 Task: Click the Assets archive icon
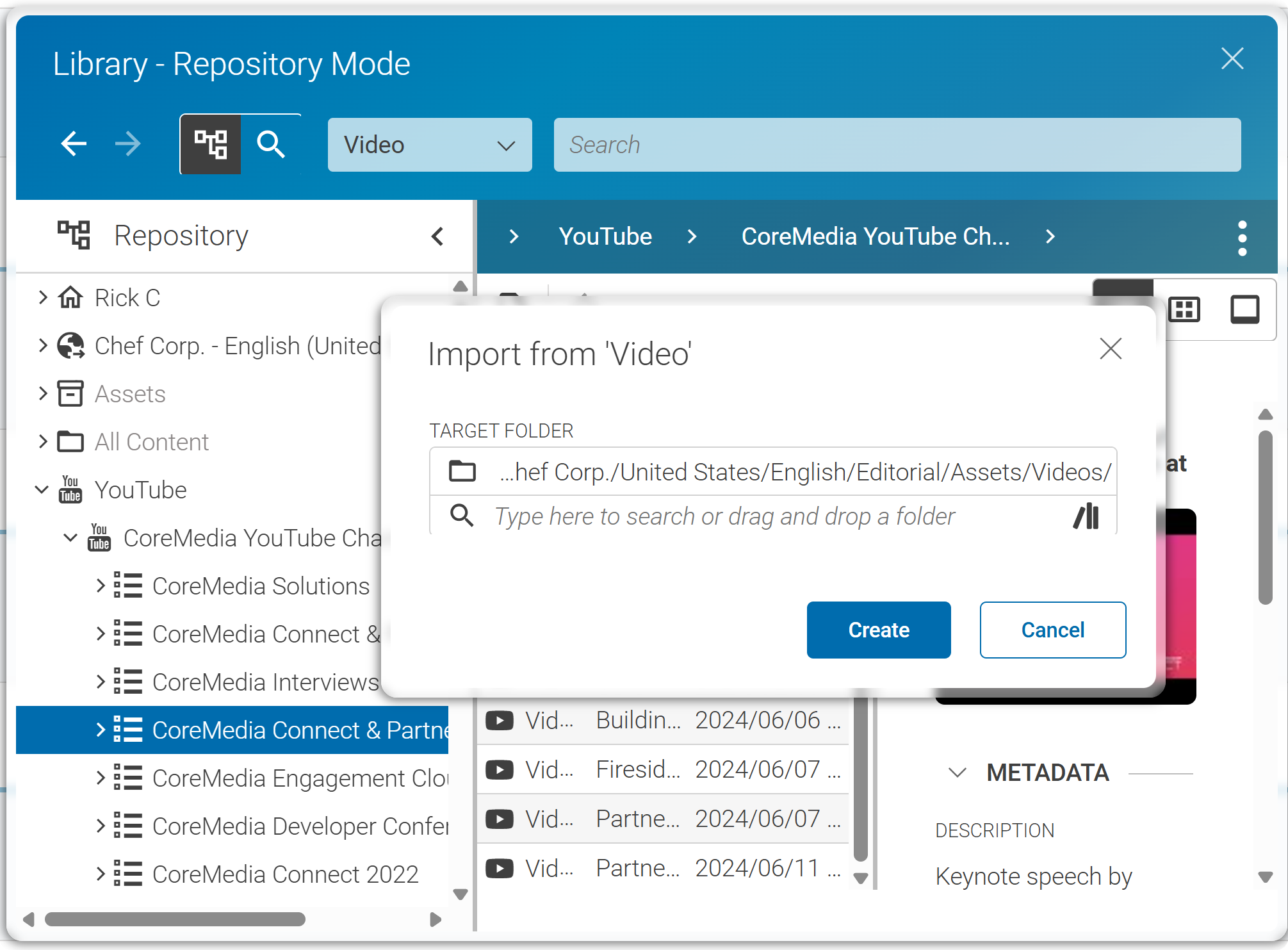[x=70, y=394]
